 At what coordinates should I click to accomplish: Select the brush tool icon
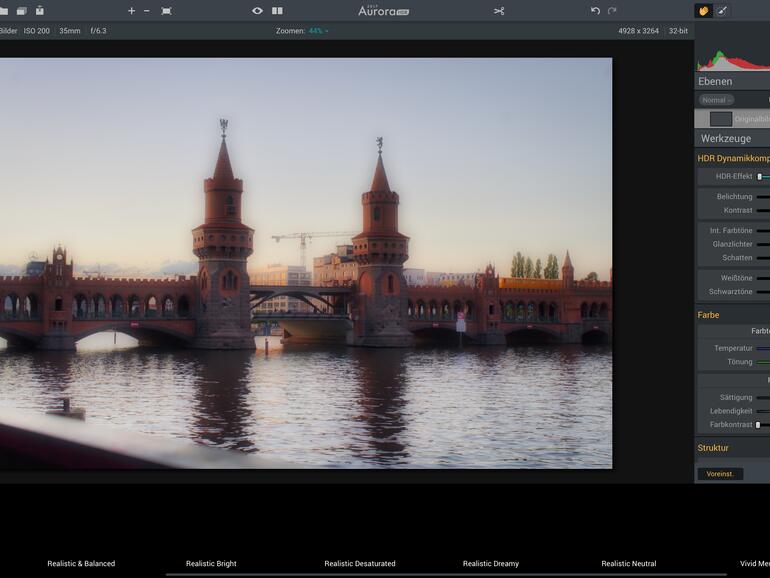(x=722, y=11)
